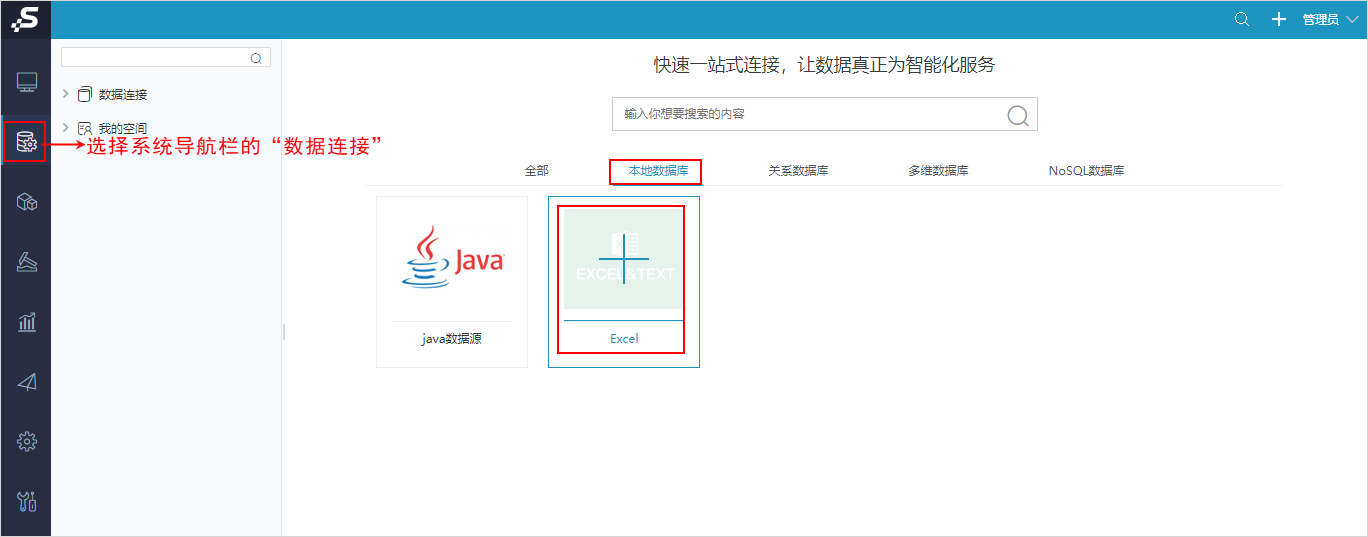Focus the 输入你想要搜索的内容 search field
The width and height of the screenshot is (1368, 537).
tap(825, 114)
